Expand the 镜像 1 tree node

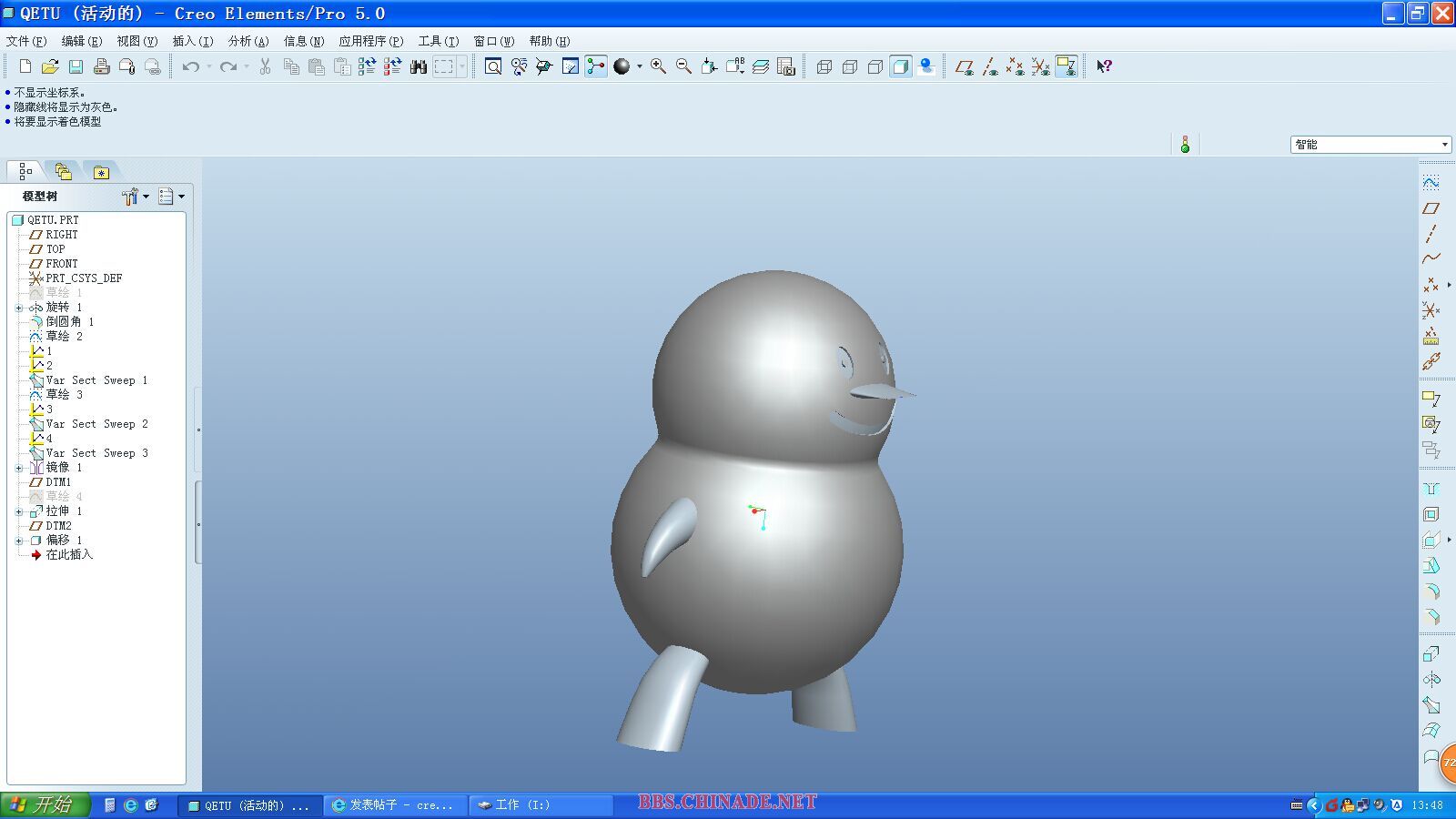click(19, 468)
